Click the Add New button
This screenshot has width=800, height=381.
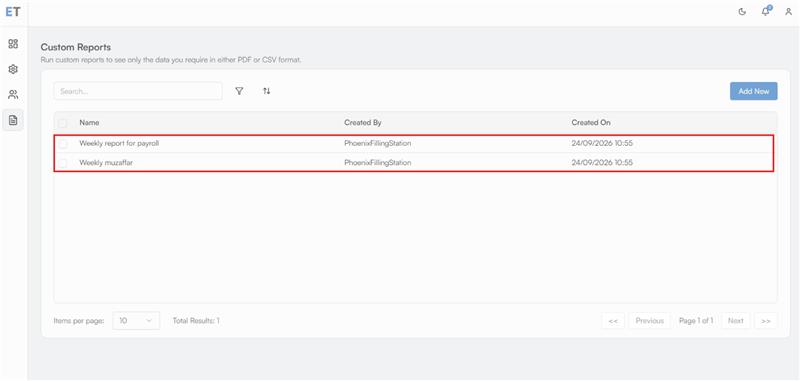pyautogui.click(x=754, y=91)
